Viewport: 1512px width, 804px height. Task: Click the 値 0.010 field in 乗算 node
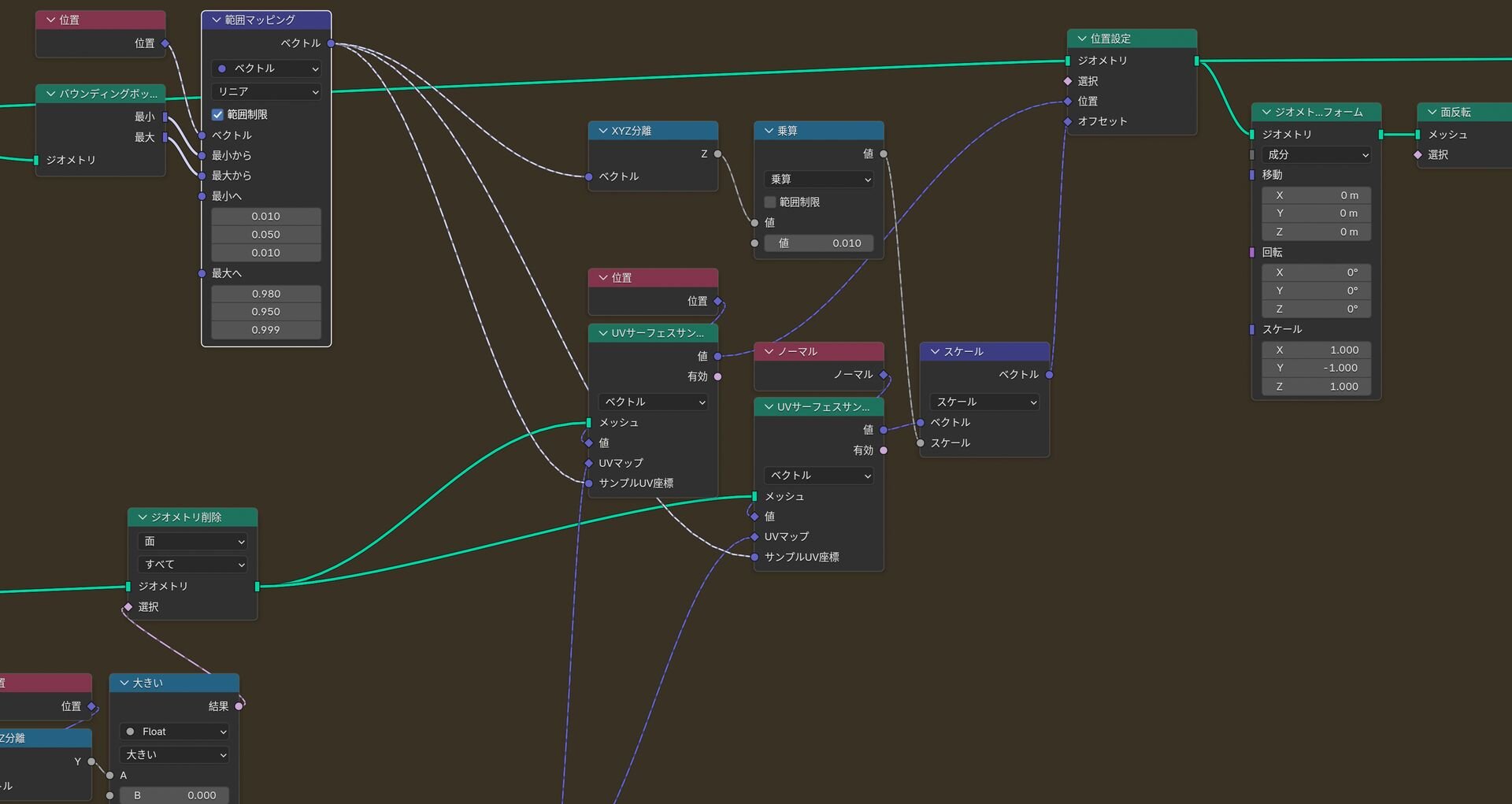click(x=819, y=243)
